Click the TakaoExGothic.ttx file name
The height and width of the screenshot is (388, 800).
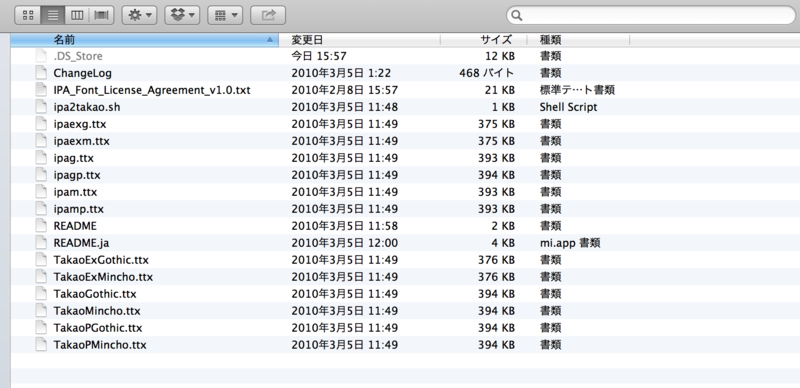pos(101,260)
